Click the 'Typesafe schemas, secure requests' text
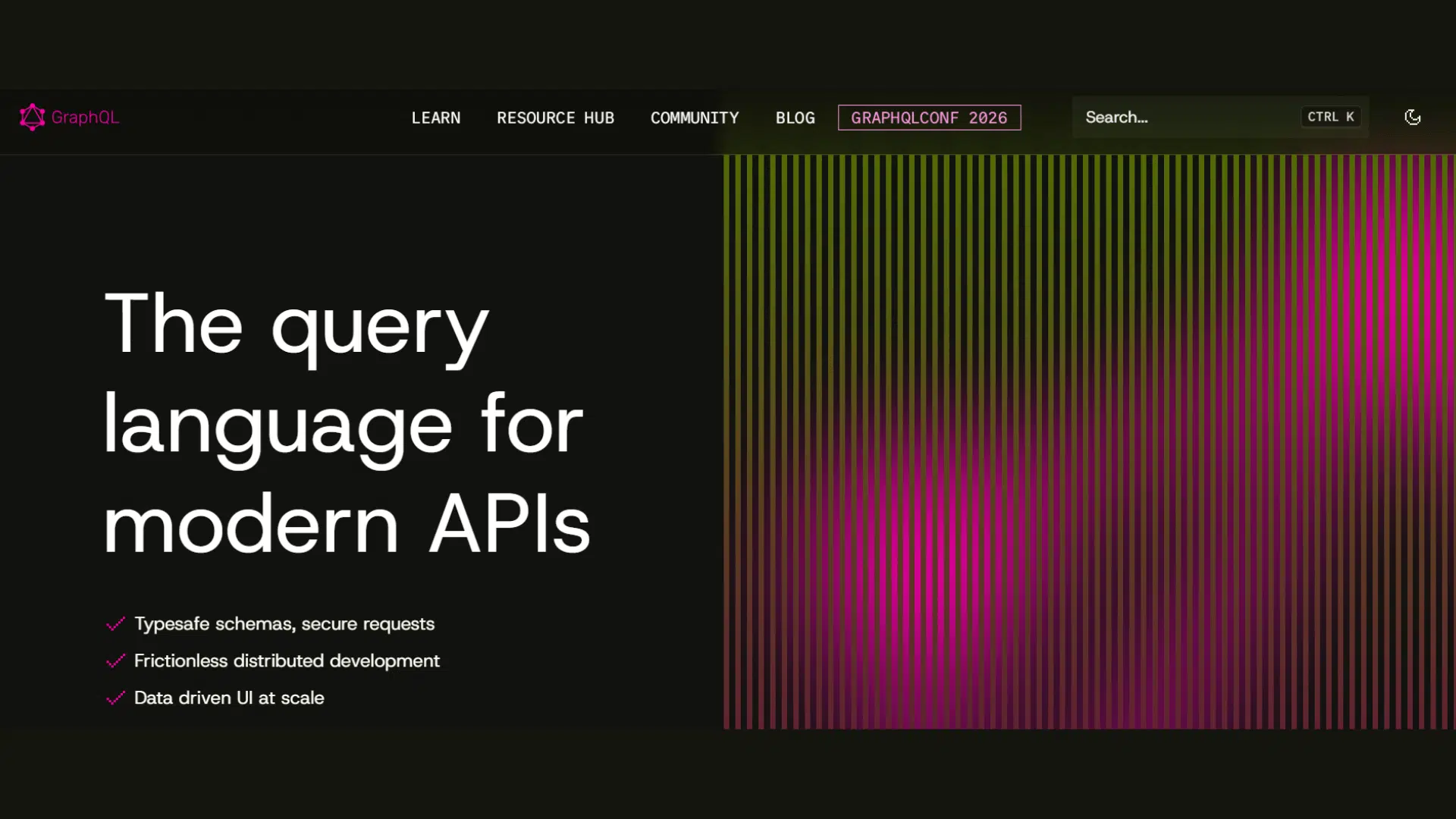 click(x=284, y=624)
